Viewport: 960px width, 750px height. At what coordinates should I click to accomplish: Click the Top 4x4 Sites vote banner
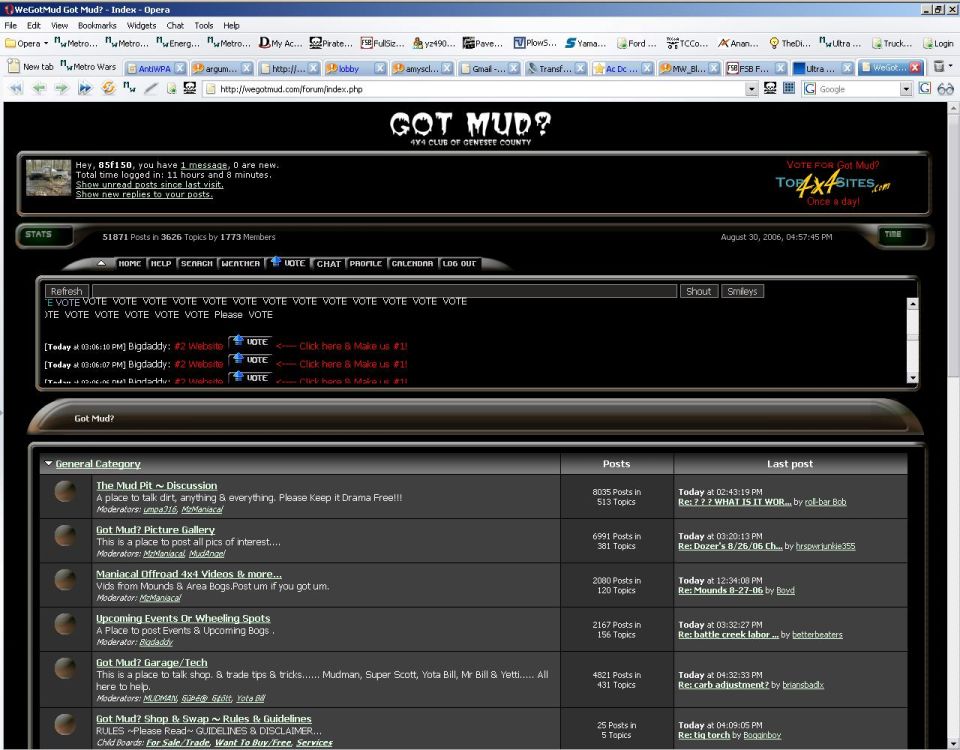[x=833, y=183]
